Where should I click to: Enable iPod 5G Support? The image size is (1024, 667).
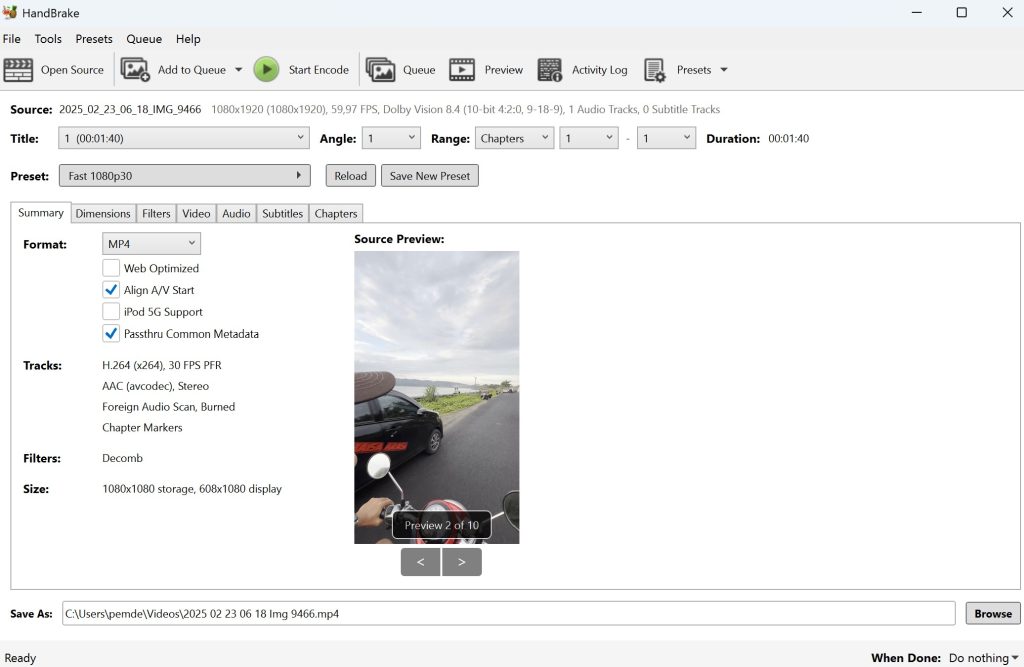tap(111, 311)
